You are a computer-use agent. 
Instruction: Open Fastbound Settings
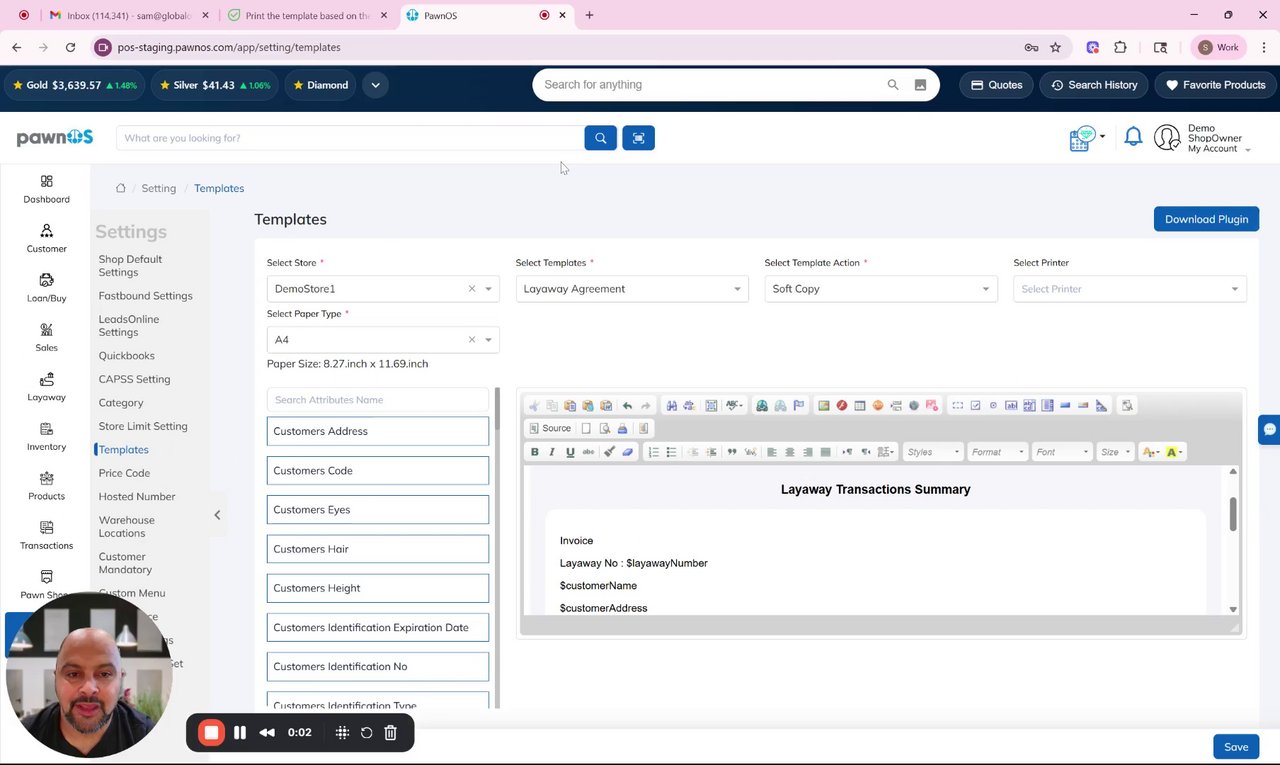point(145,296)
